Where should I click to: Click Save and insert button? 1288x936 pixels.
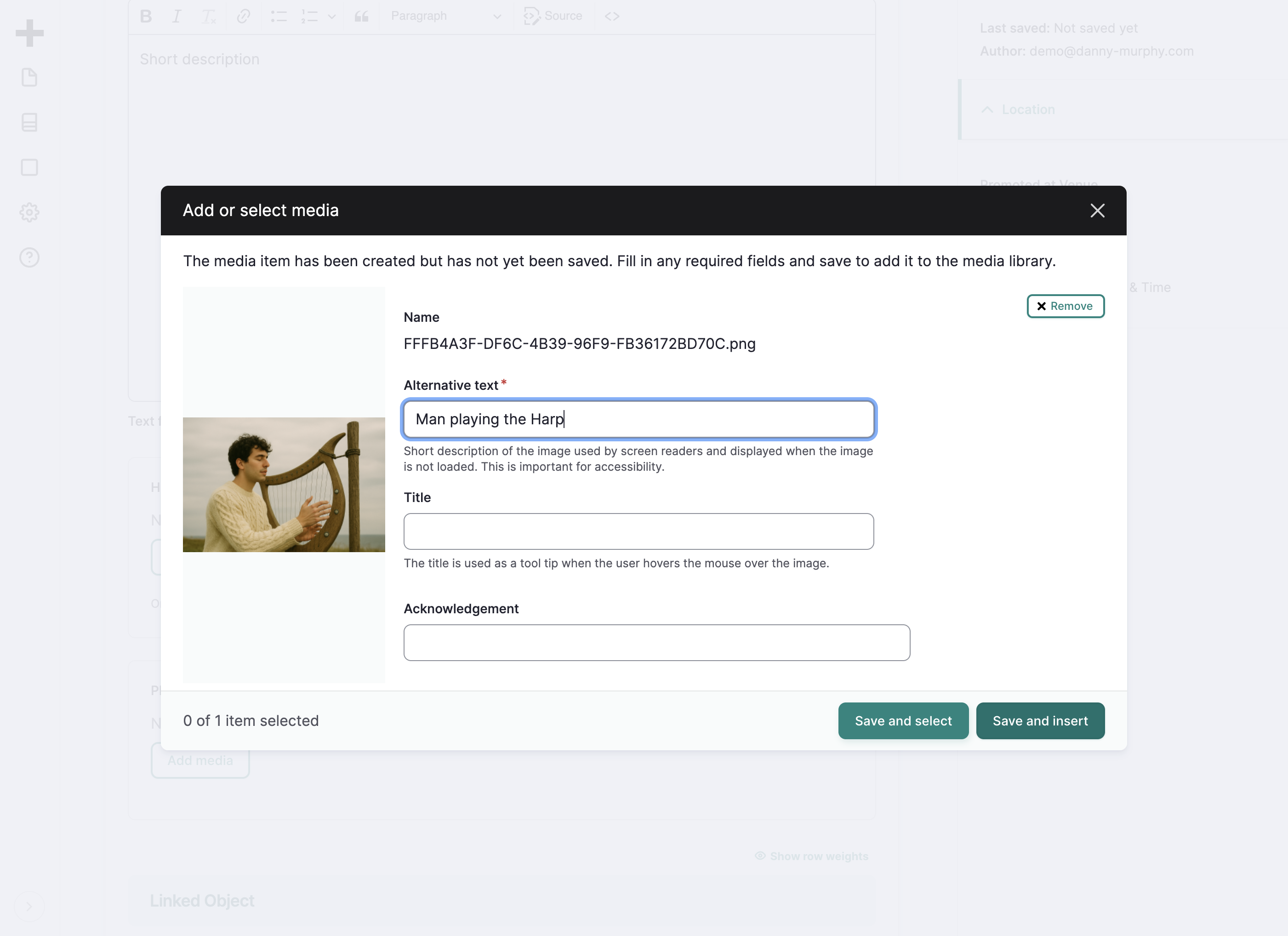1040,721
